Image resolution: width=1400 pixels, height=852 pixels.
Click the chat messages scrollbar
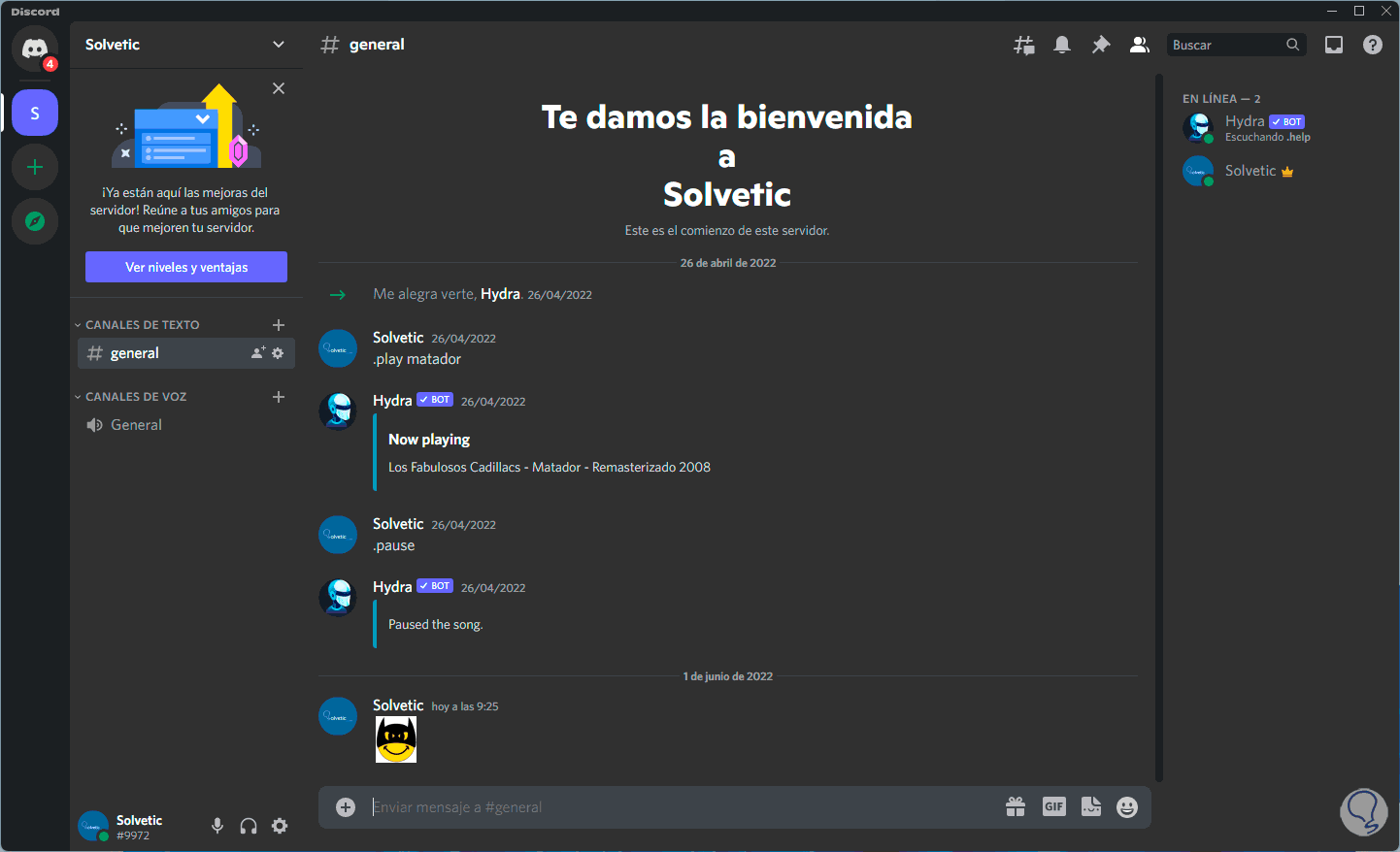pos(1158,427)
